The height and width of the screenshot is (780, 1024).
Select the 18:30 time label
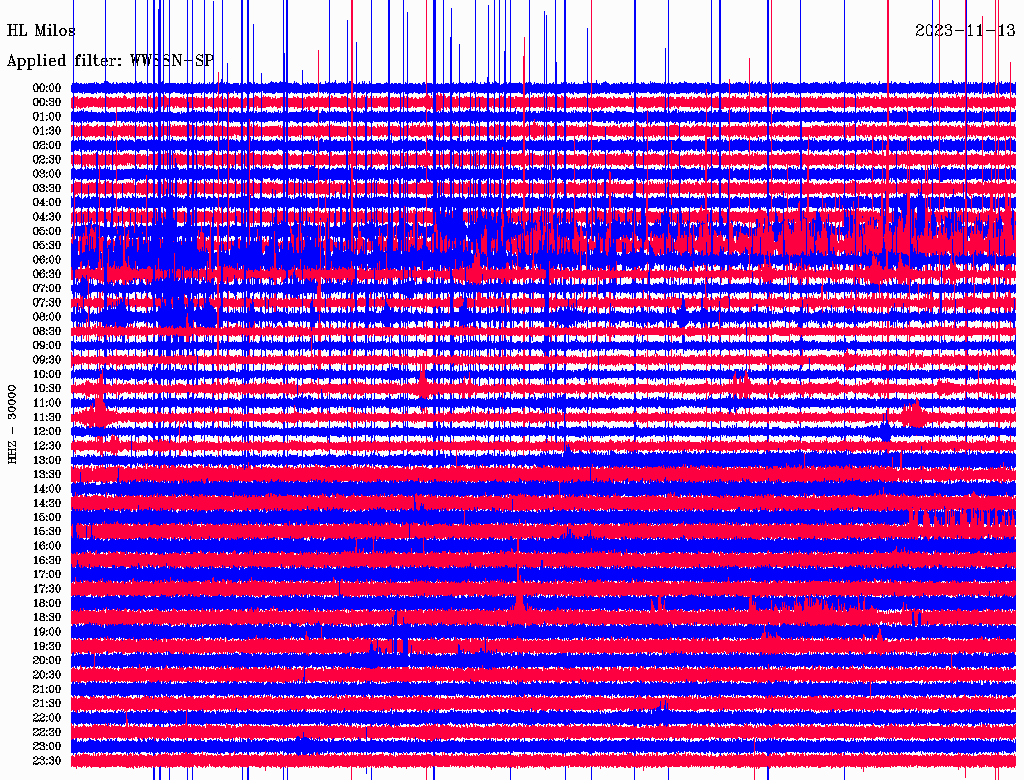point(47,617)
